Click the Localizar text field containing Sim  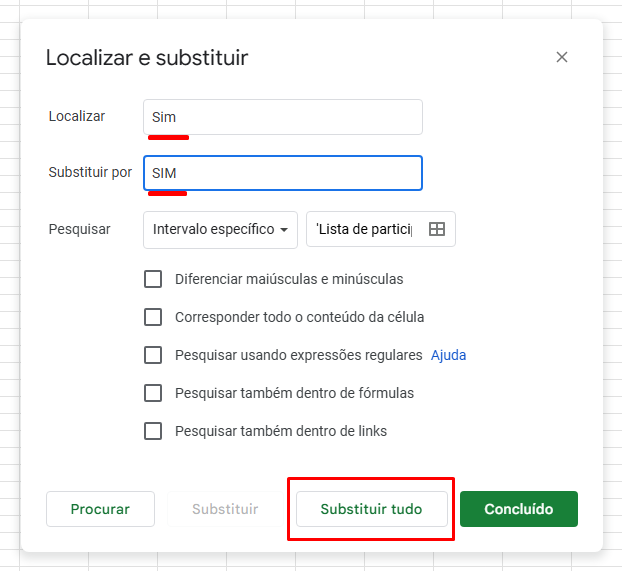pos(282,117)
